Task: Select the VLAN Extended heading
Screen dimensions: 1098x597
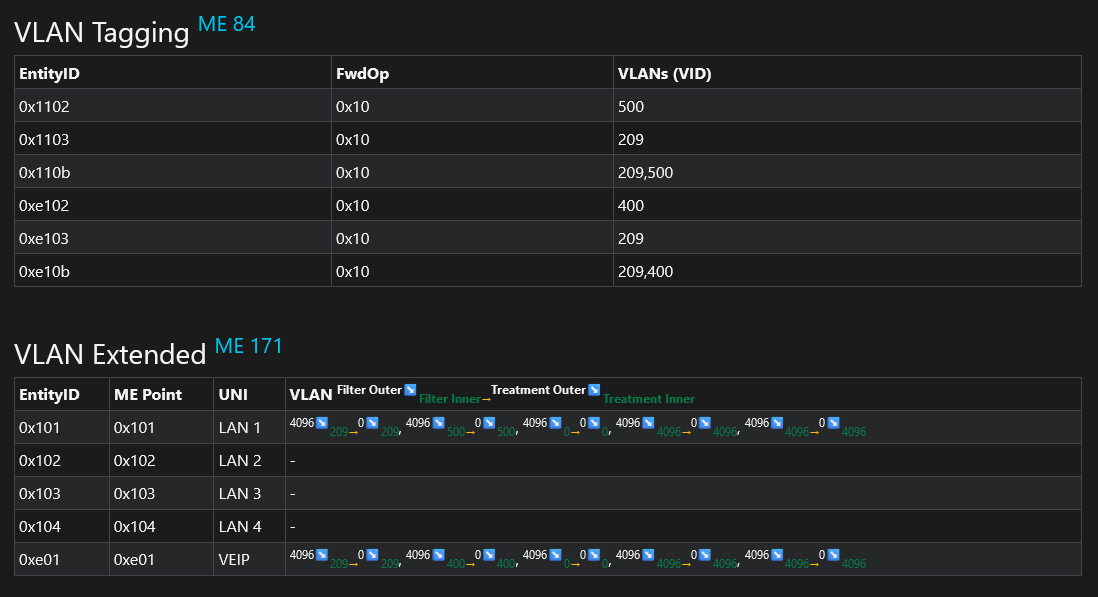Action: pyautogui.click(x=110, y=354)
